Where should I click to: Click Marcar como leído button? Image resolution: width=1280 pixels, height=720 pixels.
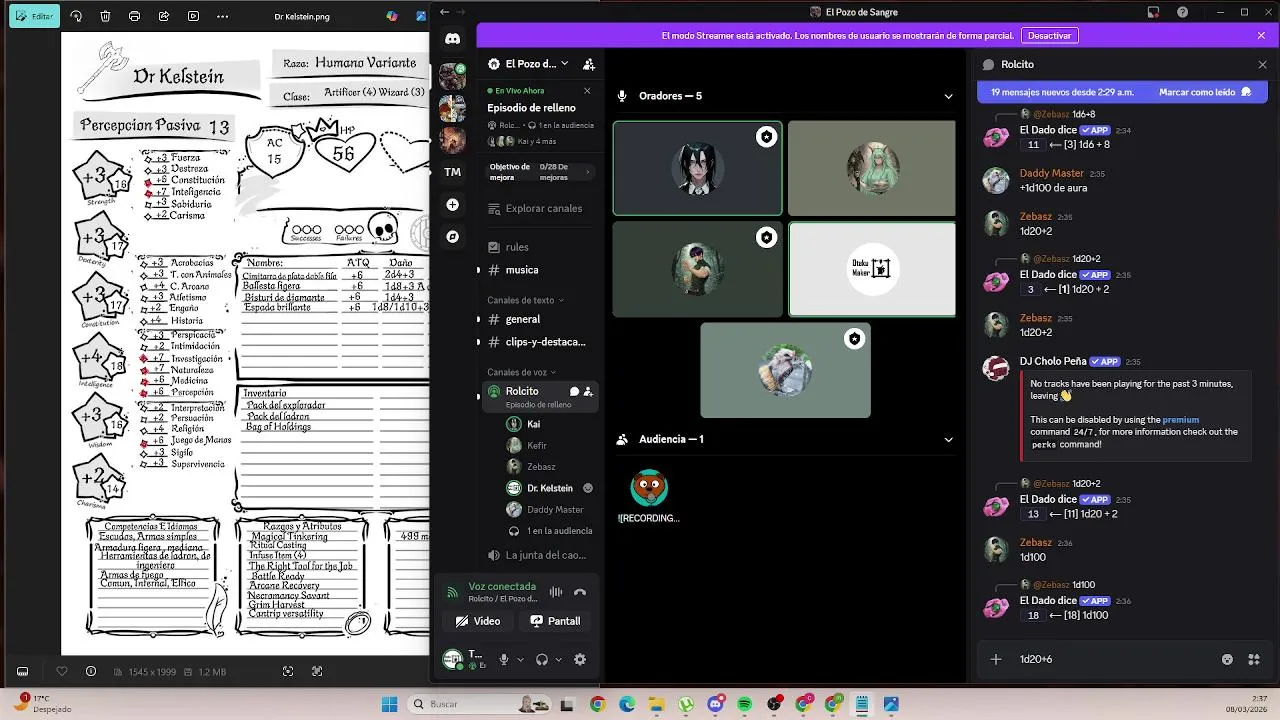(1204, 92)
